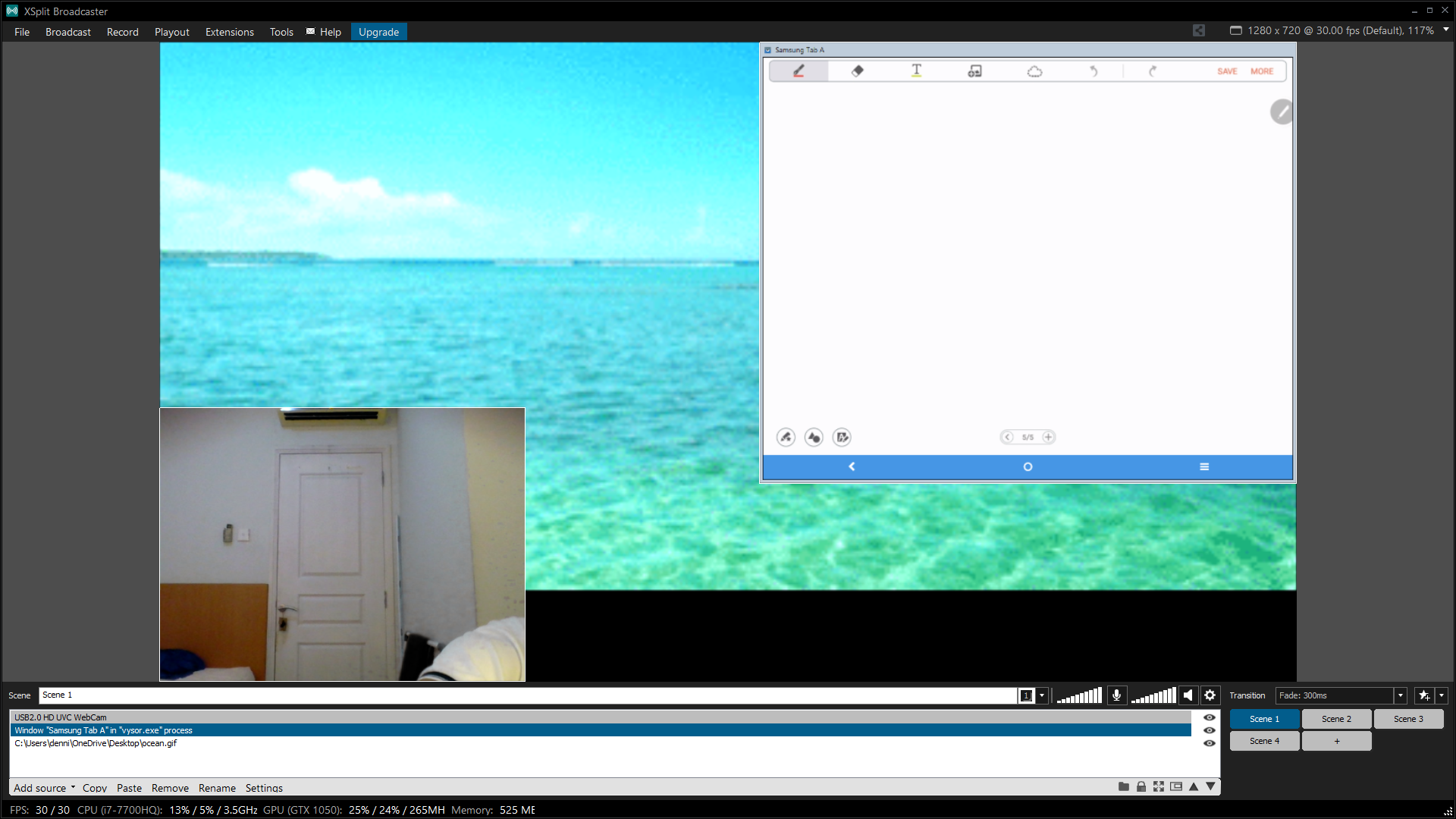Redo the last whiteboard action

click(x=1152, y=71)
